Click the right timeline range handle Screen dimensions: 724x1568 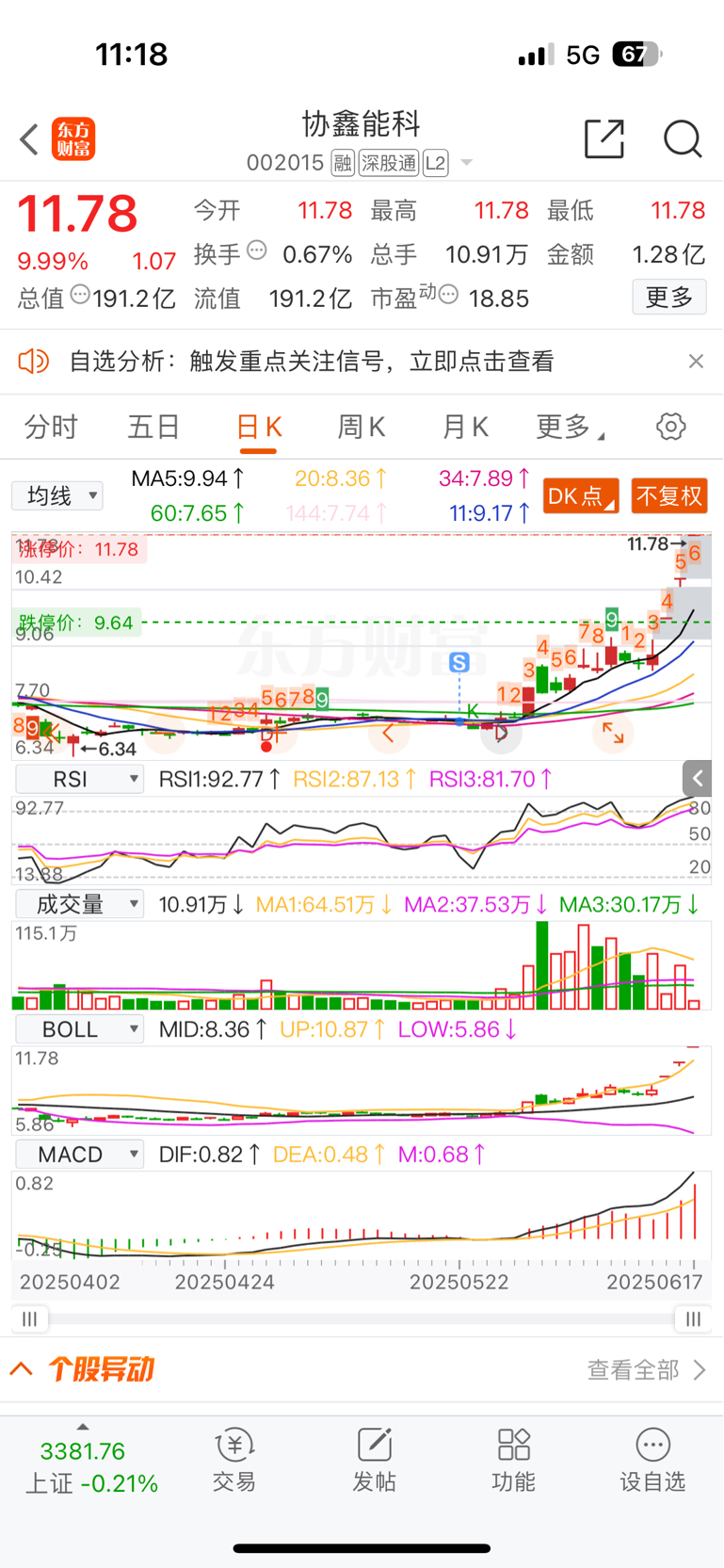pyautogui.click(x=693, y=1319)
